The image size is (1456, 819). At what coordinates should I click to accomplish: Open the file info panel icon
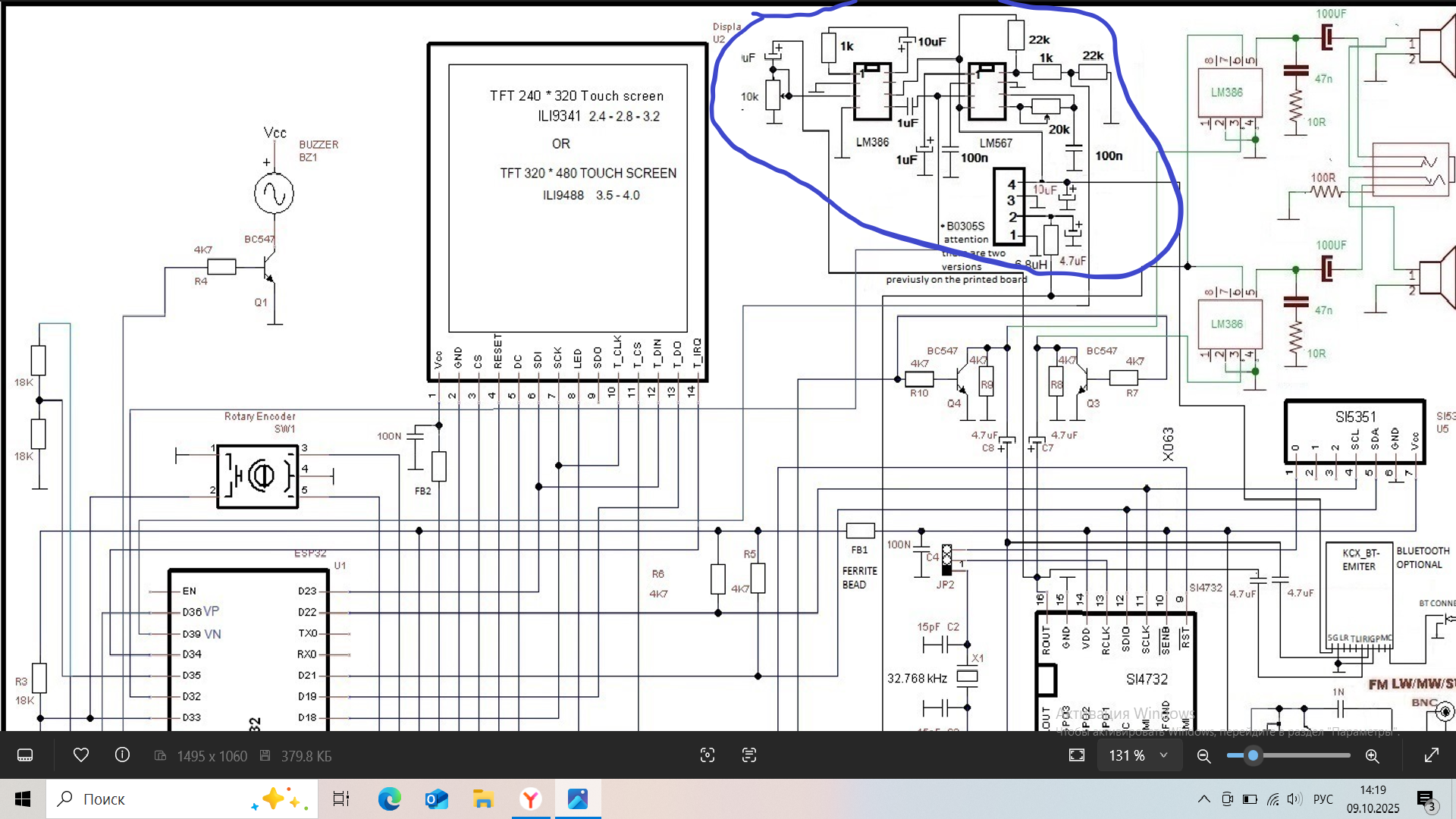[122, 755]
